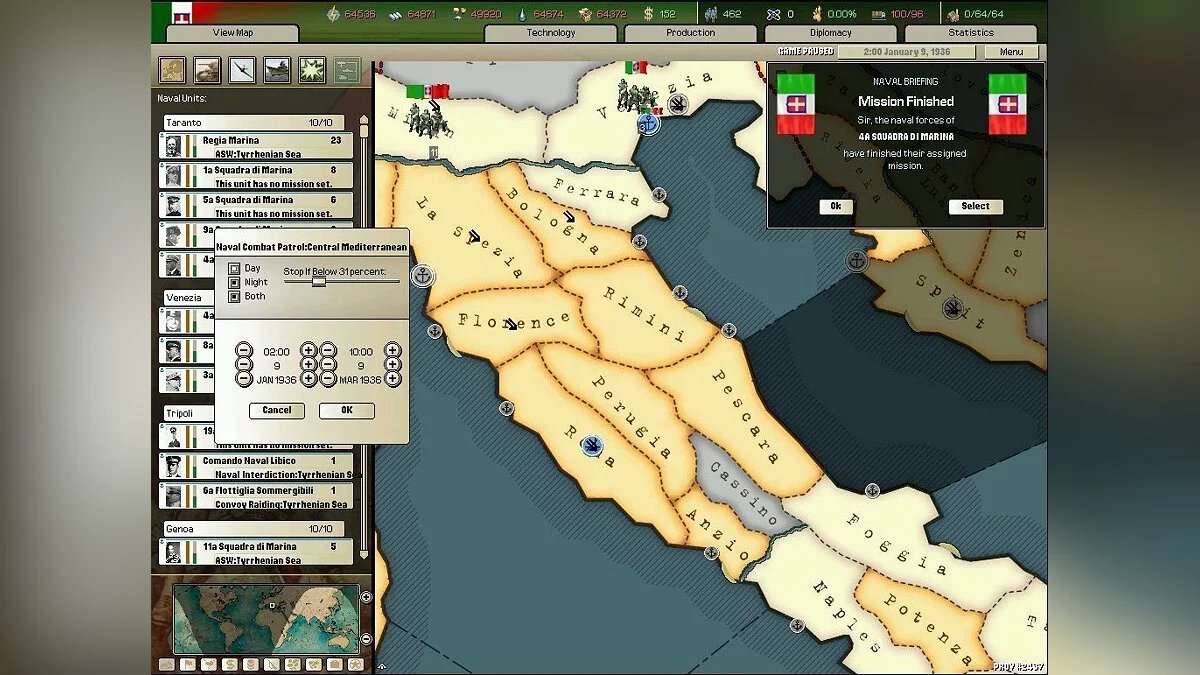Switch to the air units map mode icon
The width and height of the screenshot is (1200, 675).
coord(240,71)
